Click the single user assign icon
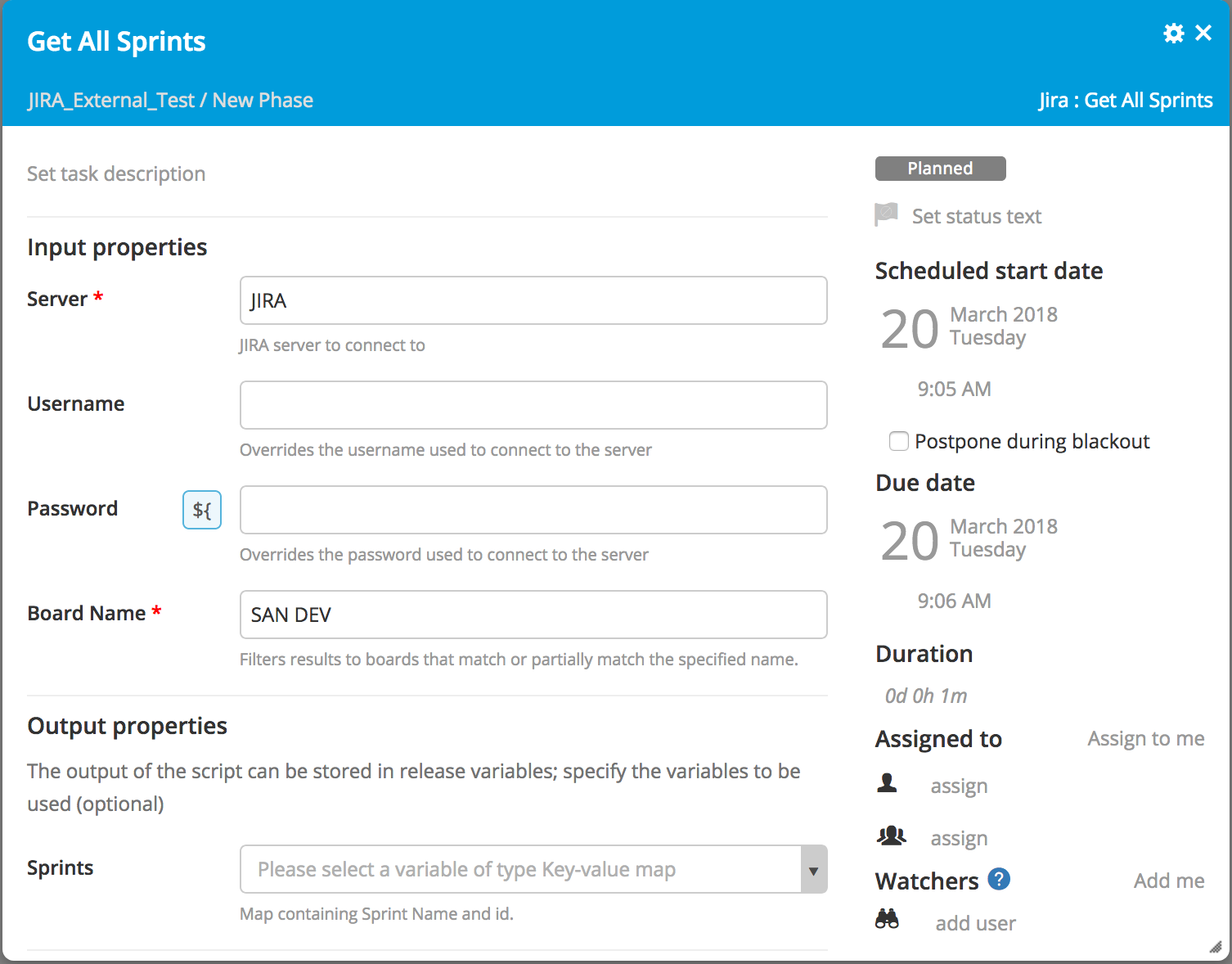This screenshot has width=1232, height=964. click(887, 783)
